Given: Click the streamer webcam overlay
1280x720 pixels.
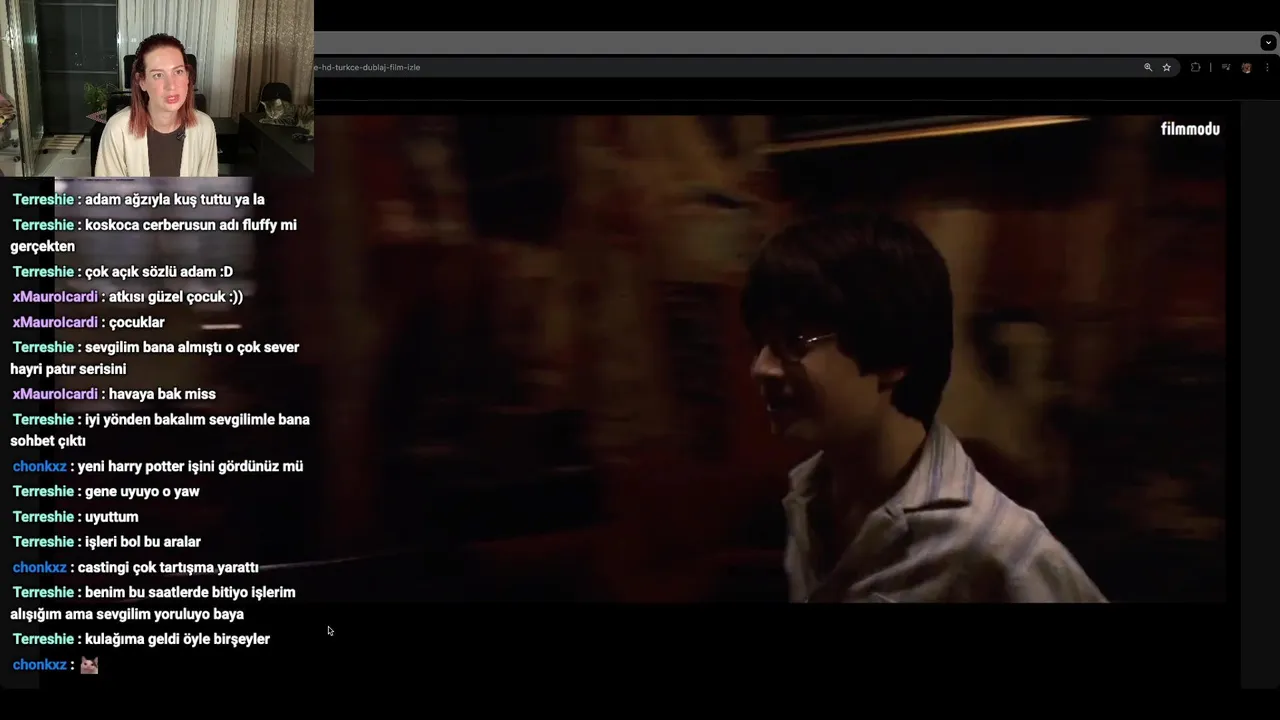Looking at the screenshot, I should tap(157, 88).
